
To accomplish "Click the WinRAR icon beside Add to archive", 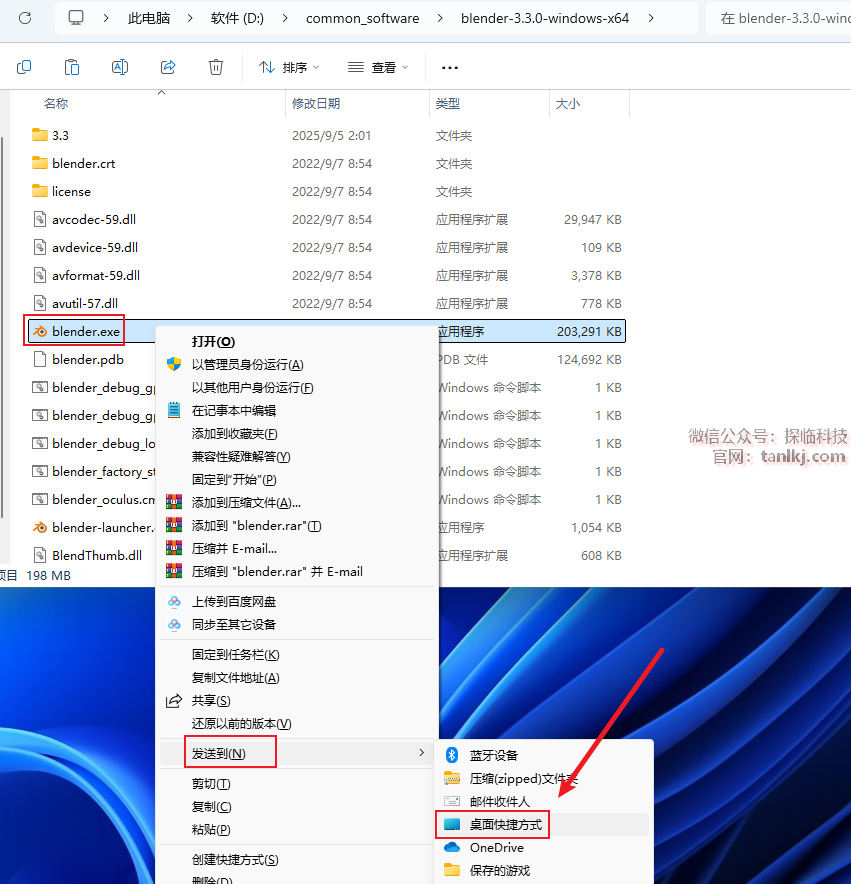I will (174, 502).
